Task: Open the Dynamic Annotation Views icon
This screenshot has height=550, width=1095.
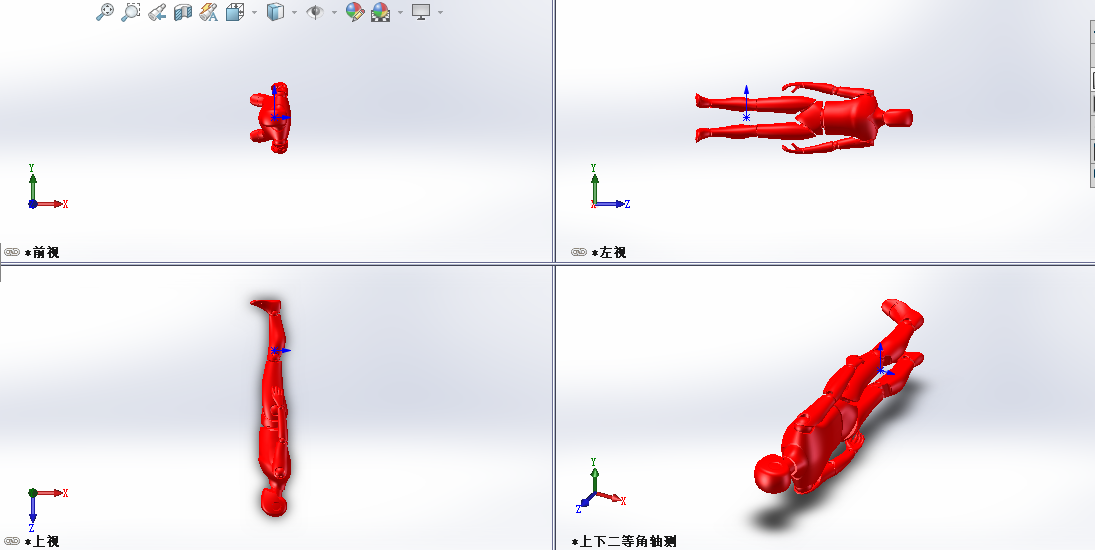Action: [x=208, y=12]
